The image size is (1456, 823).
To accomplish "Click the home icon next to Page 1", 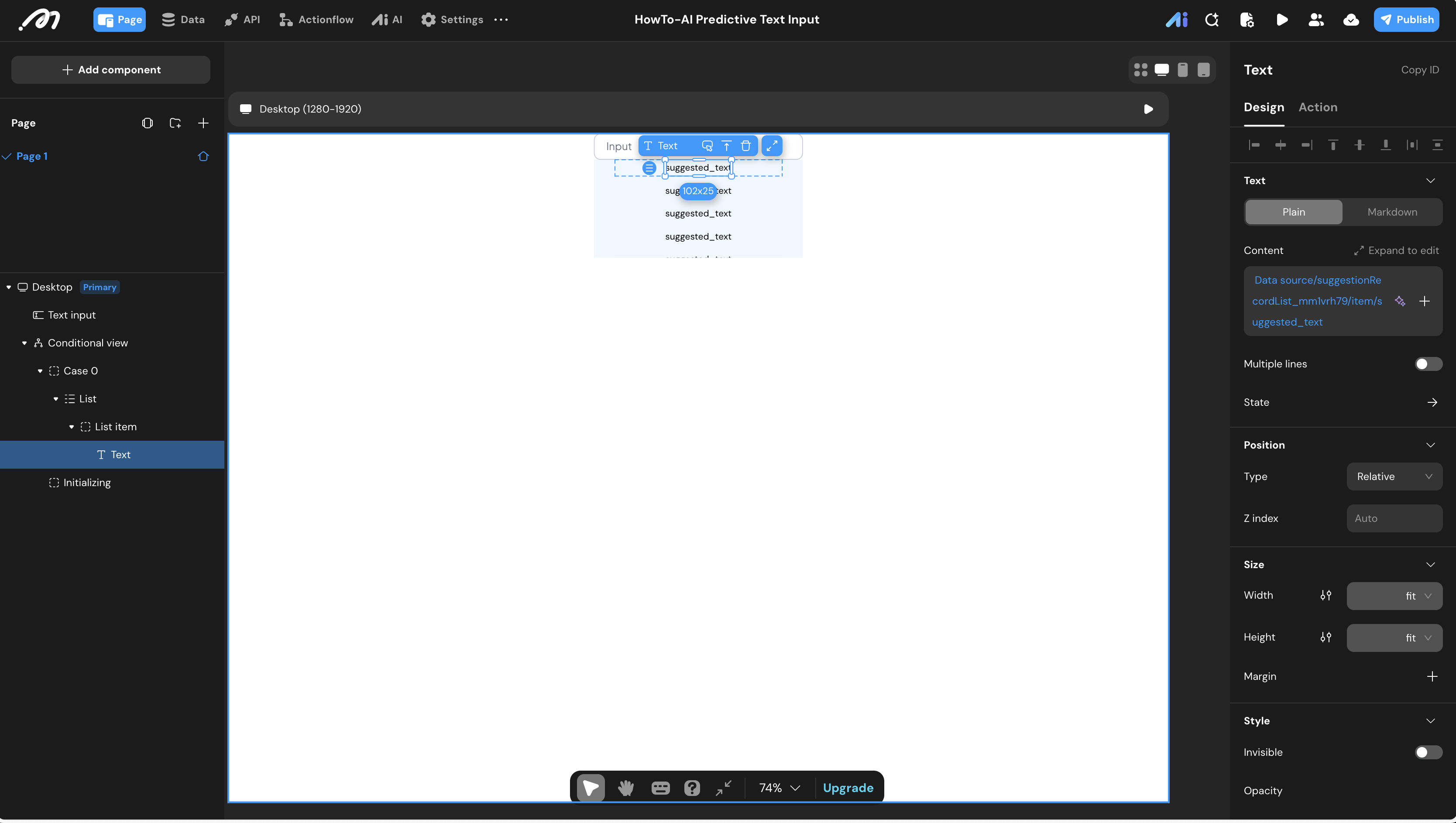I will point(203,156).
